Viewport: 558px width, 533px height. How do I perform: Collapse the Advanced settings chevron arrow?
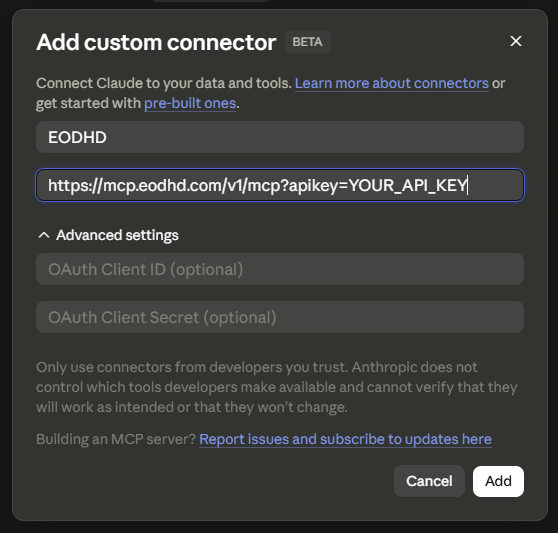coord(44,235)
